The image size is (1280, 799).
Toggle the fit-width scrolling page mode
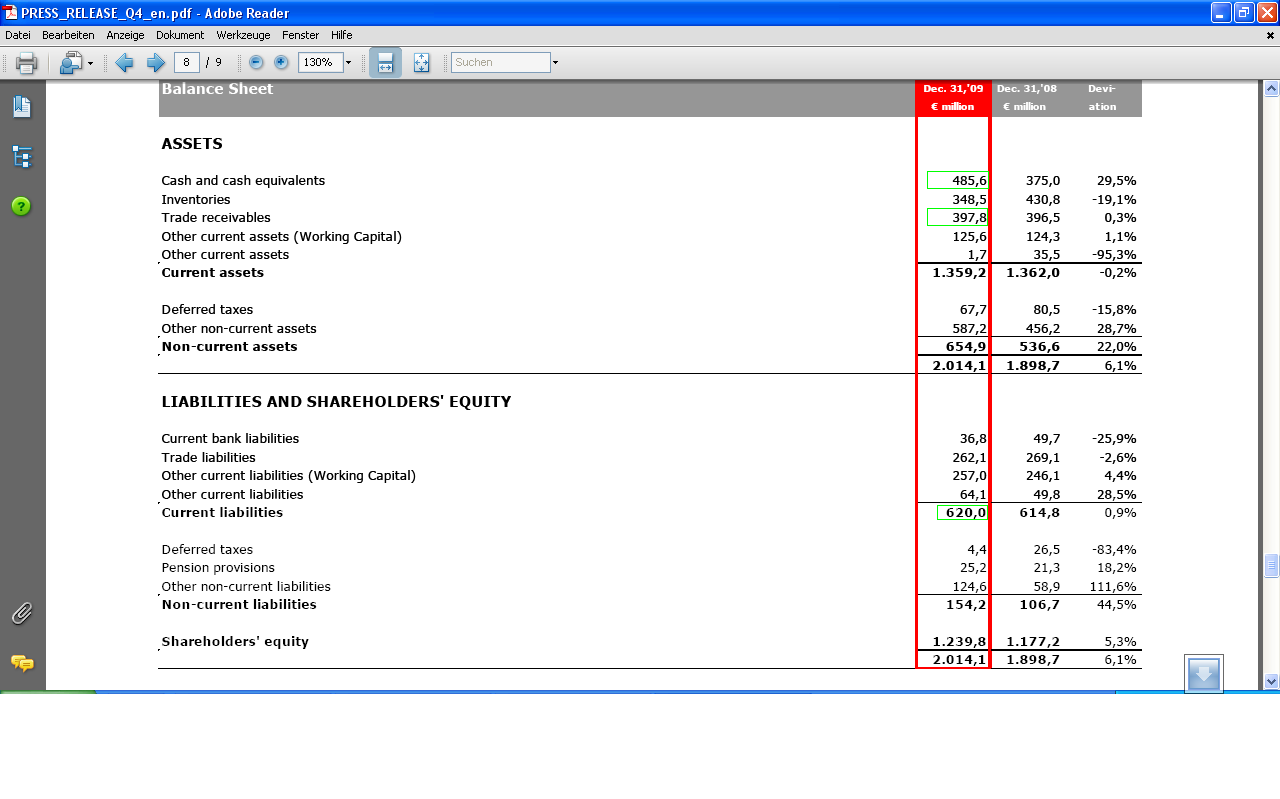tap(385, 63)
